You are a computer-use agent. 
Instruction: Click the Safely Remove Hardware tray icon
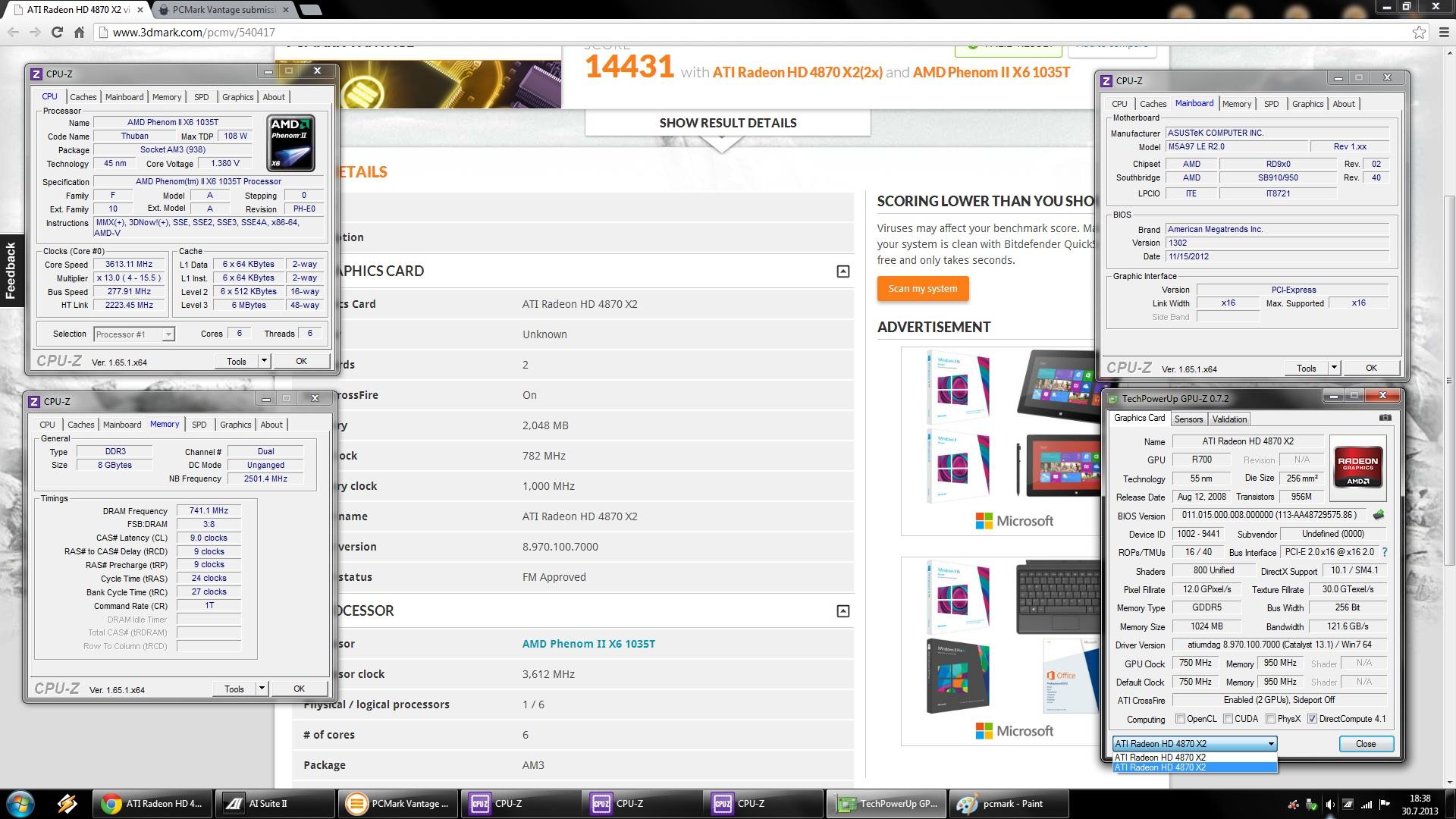click(x=1312, y=805)
